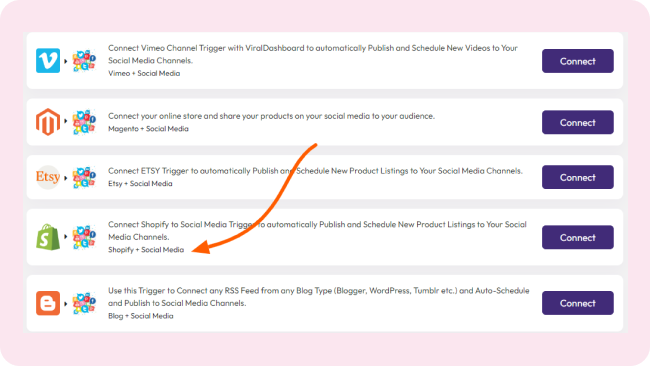Click the arrow between Etsy and social icons
Viewport: 650px width, 366px height.
[65, 178]
